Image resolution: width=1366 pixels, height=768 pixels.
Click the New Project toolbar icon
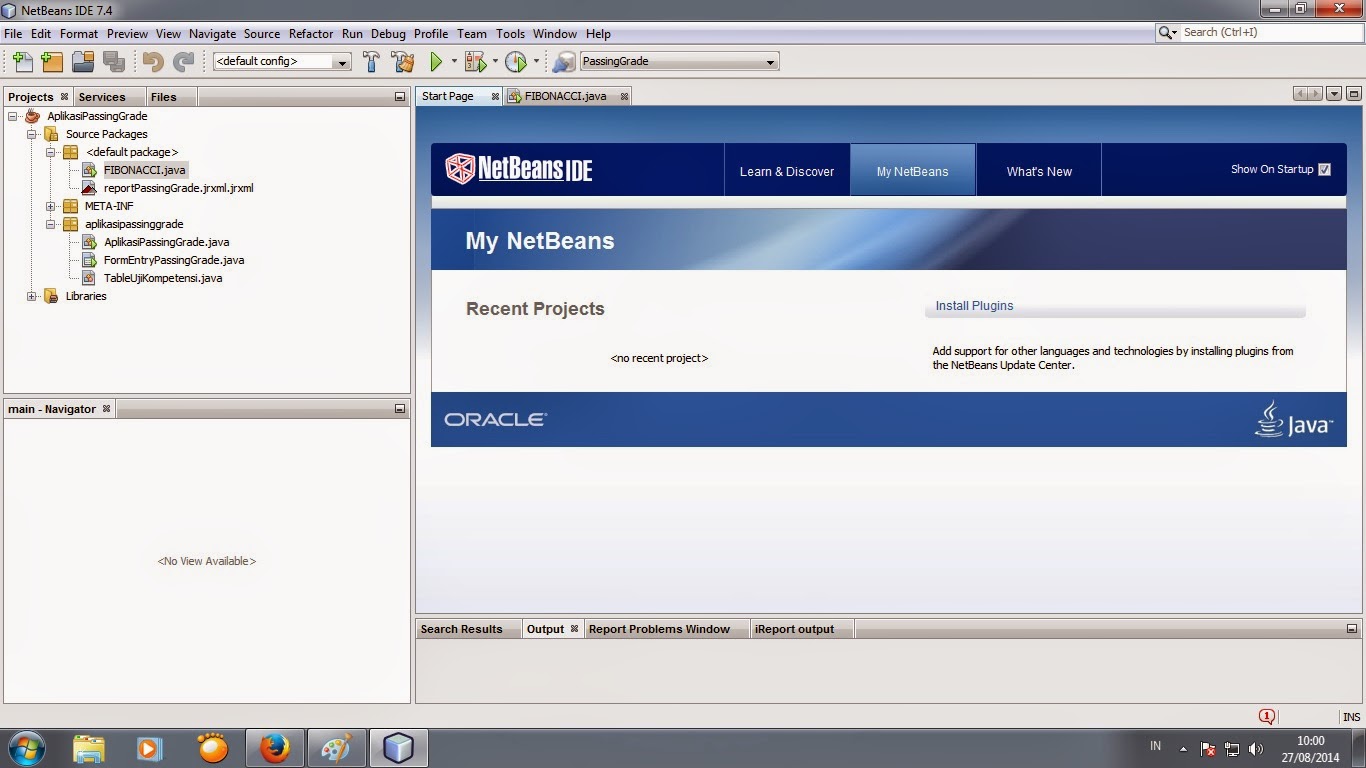[52, 62]
